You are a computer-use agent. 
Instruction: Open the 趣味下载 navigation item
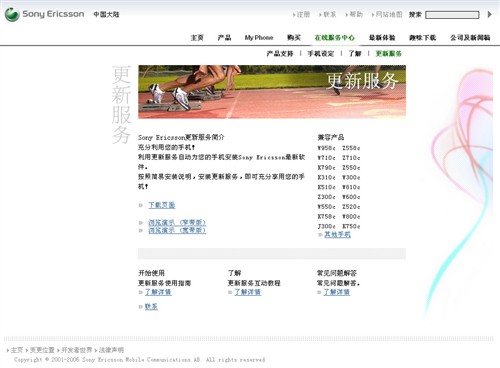[423, 38]
